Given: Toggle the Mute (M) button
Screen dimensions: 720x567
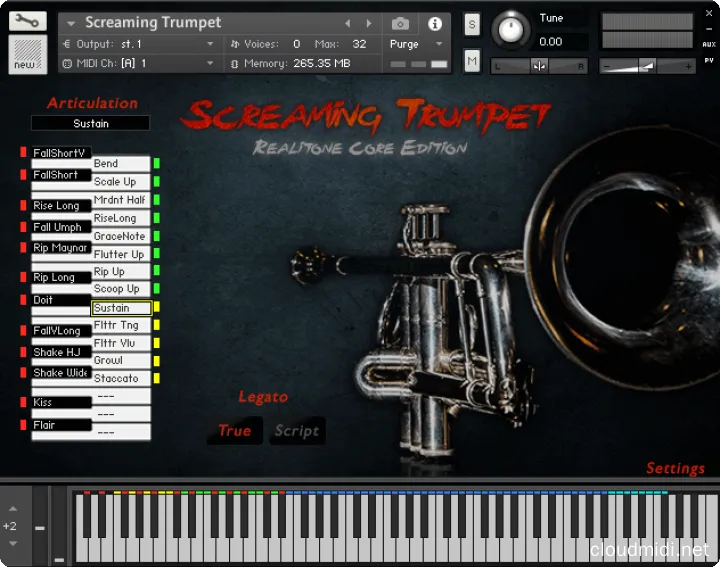Looking at the screenshot, I should (x=472, y=61).
